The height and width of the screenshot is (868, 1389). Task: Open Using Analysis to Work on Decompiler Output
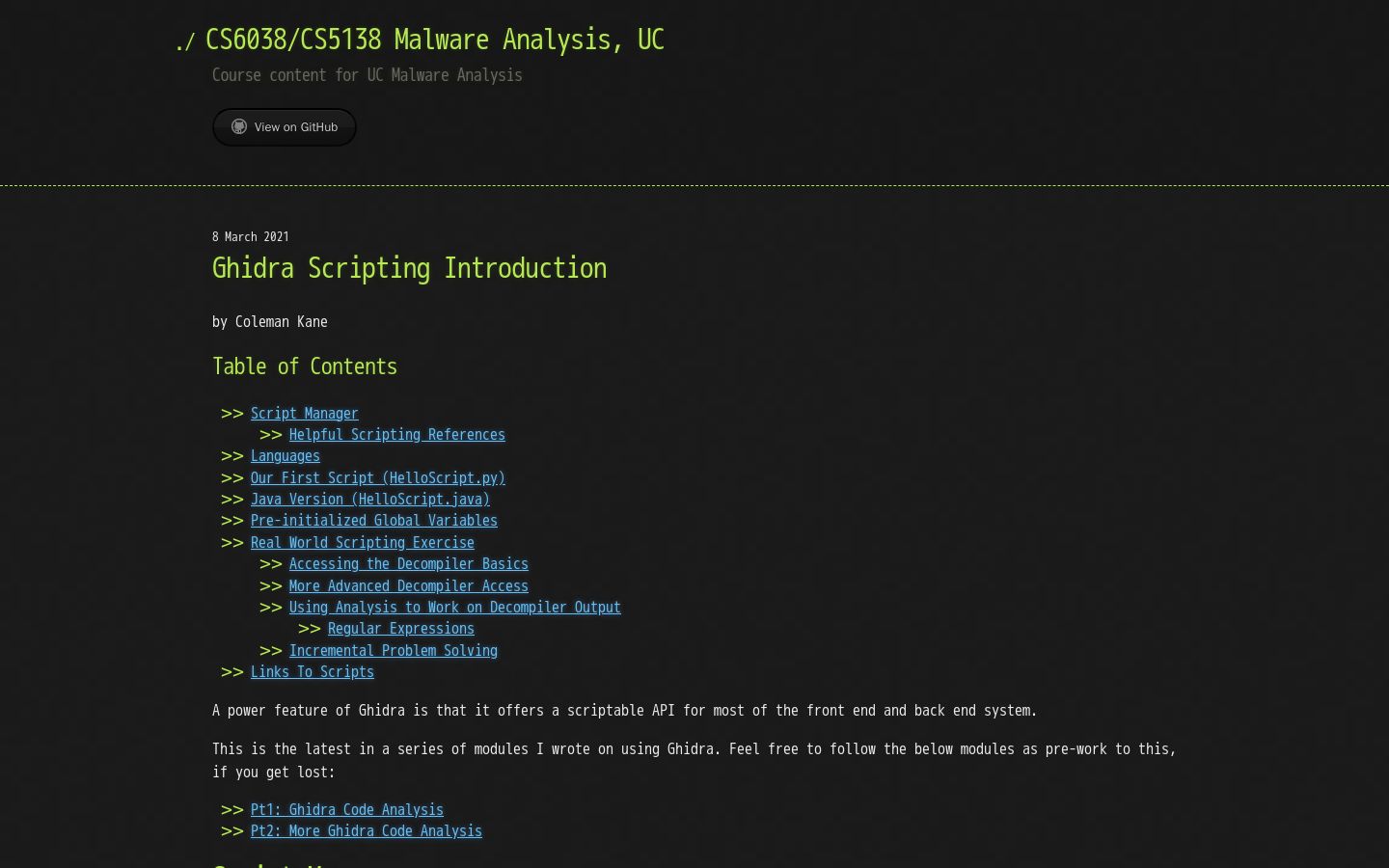pyautogui.click(x=455, y=608)
